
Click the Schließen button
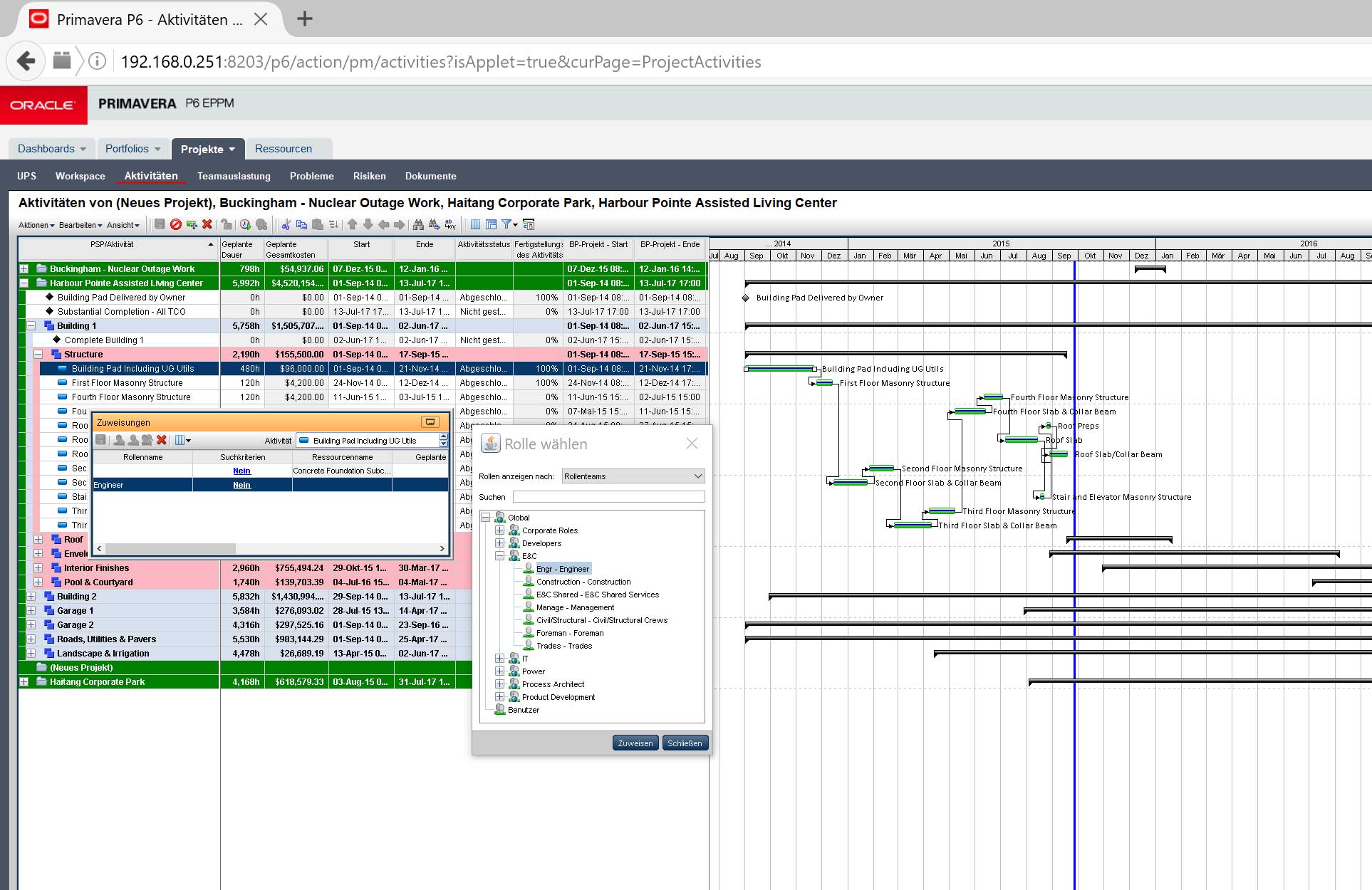tap(685, 743)
